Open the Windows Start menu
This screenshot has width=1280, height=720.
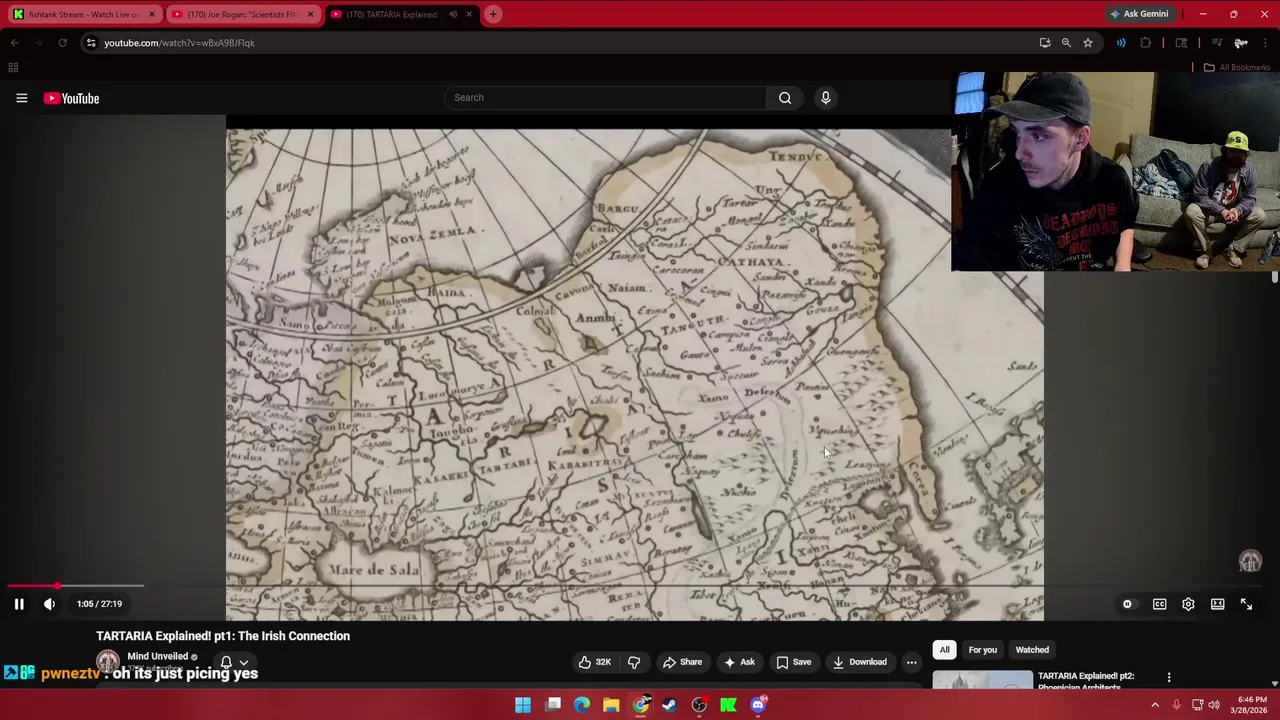point(523,705)
